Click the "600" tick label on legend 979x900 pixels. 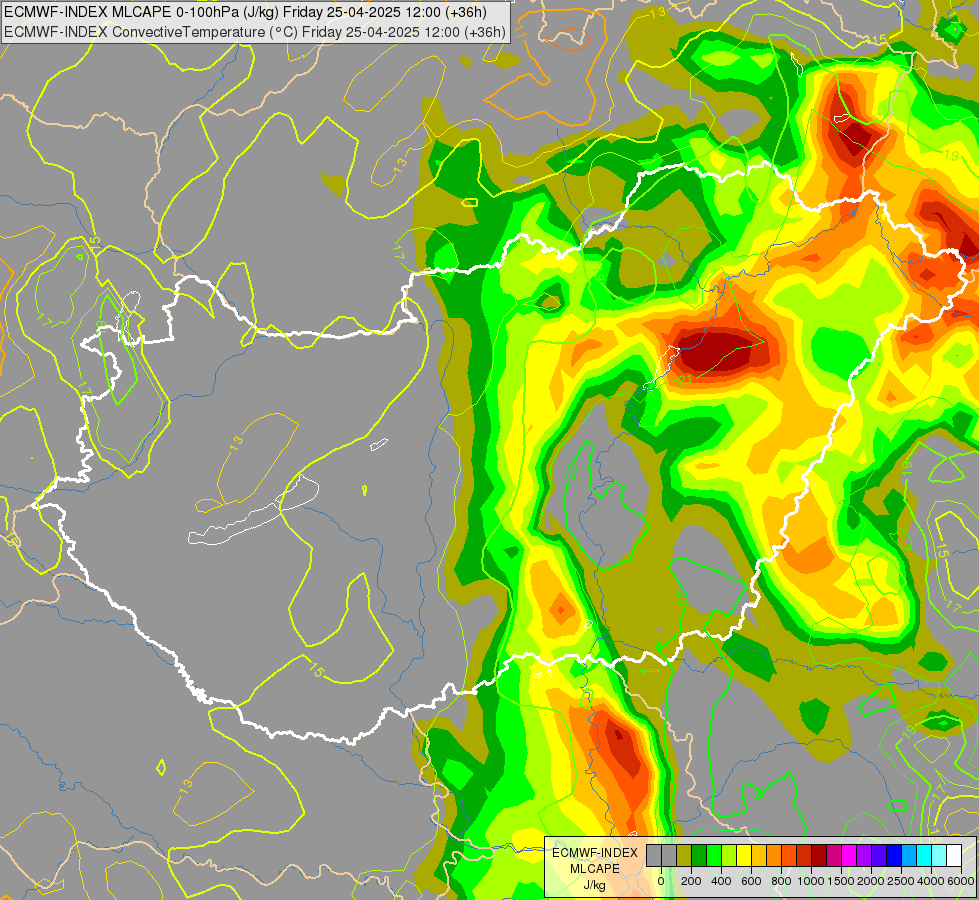[x=751, y=881]
